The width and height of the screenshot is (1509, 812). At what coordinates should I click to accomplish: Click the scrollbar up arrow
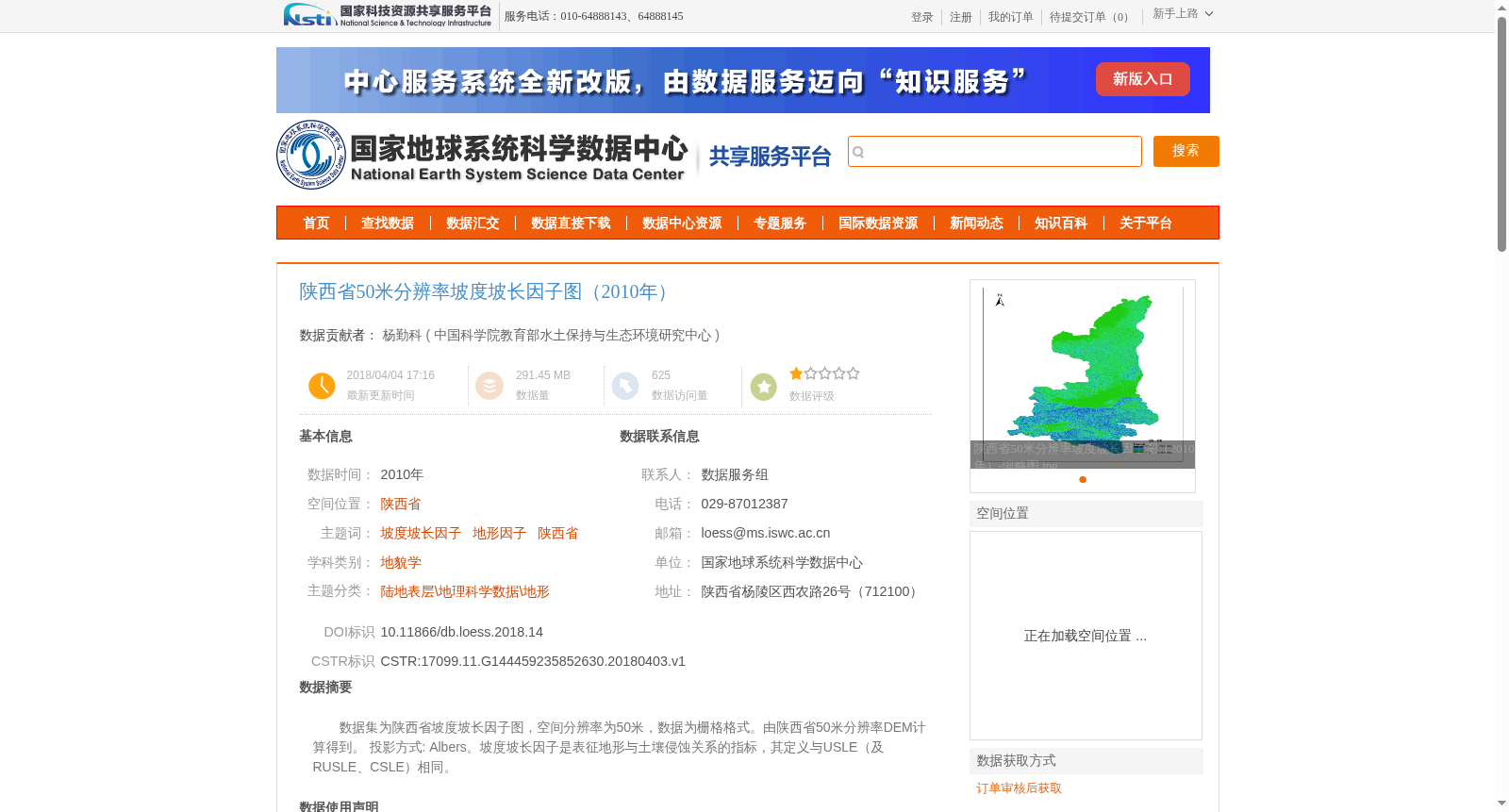click(x=1501, y=8)
